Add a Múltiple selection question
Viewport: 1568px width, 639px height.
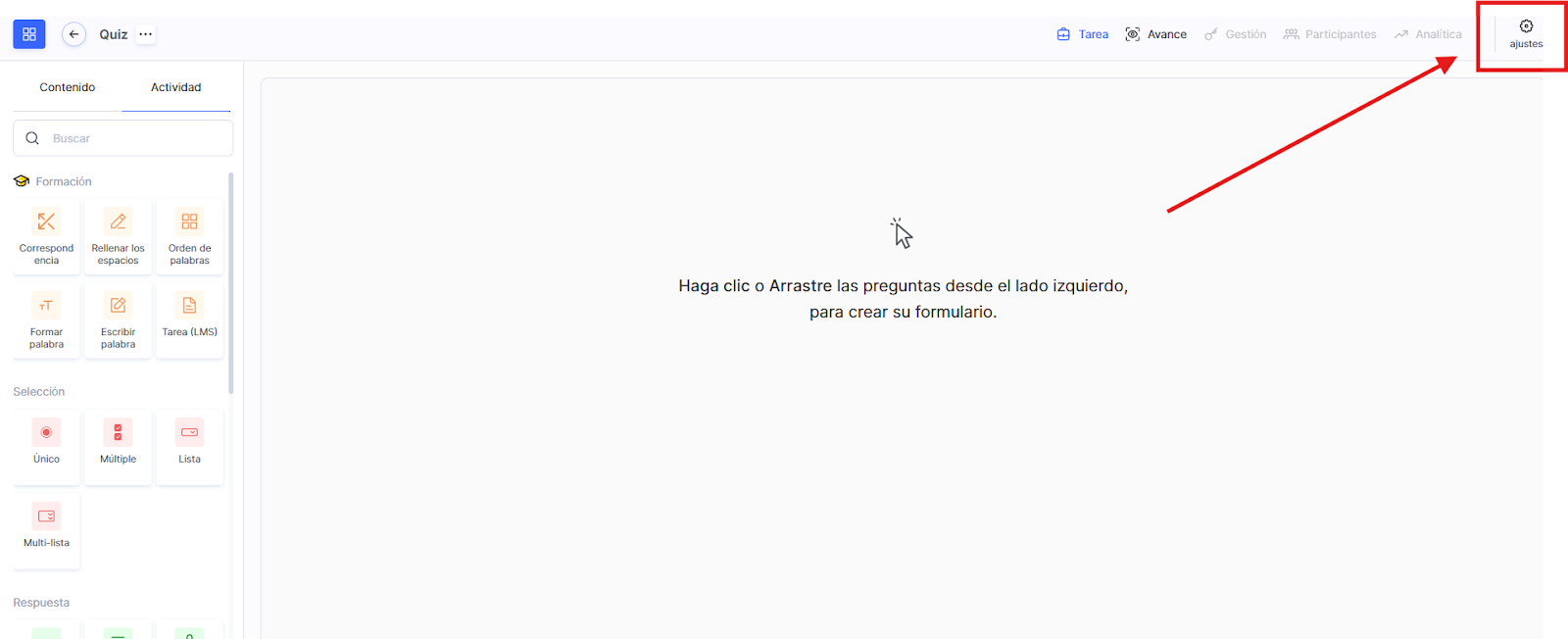point(118,448)
